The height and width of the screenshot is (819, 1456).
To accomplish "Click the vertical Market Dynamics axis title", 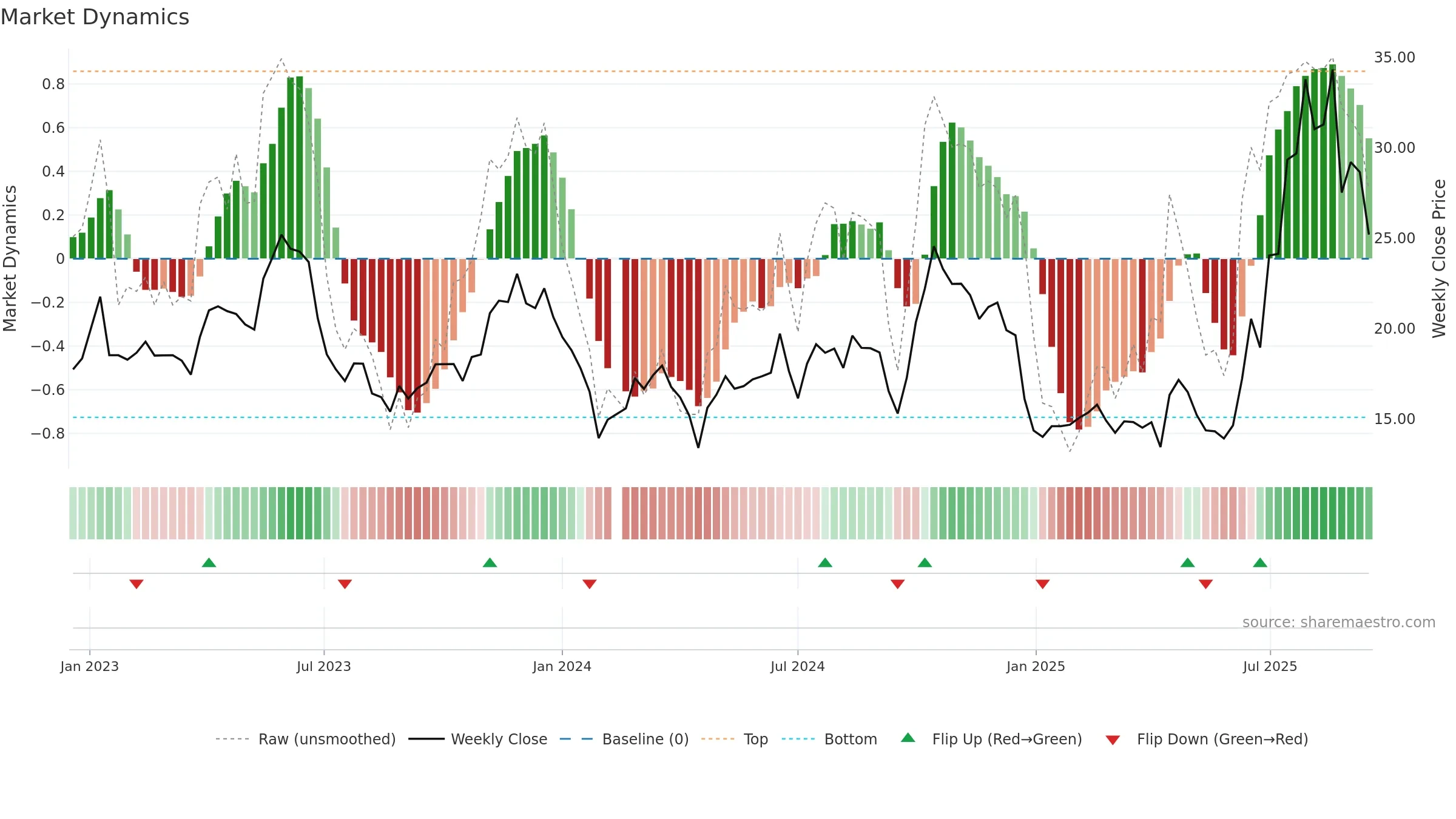I will (x=10, y=258).
